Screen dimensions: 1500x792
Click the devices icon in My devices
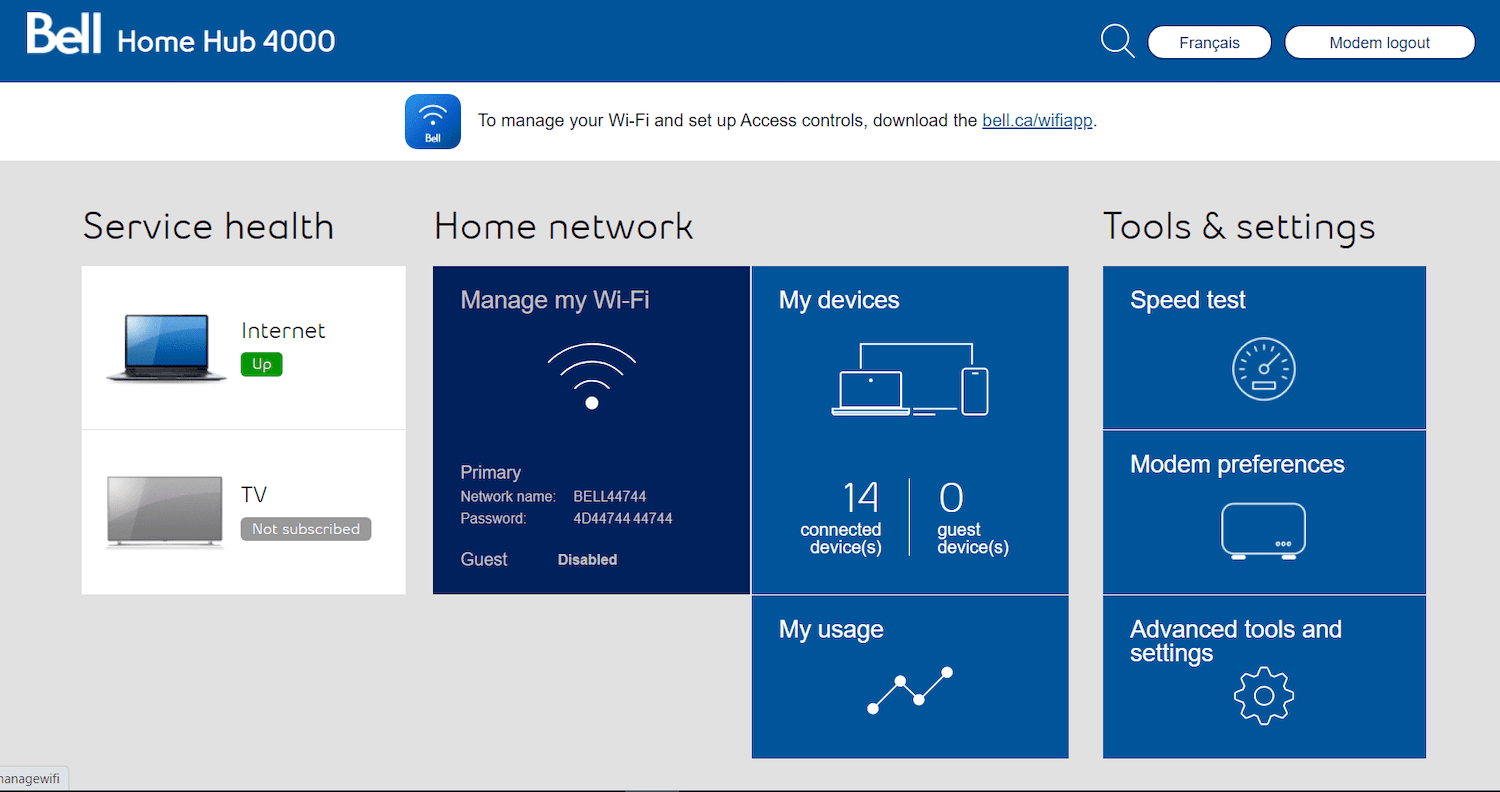910,380
